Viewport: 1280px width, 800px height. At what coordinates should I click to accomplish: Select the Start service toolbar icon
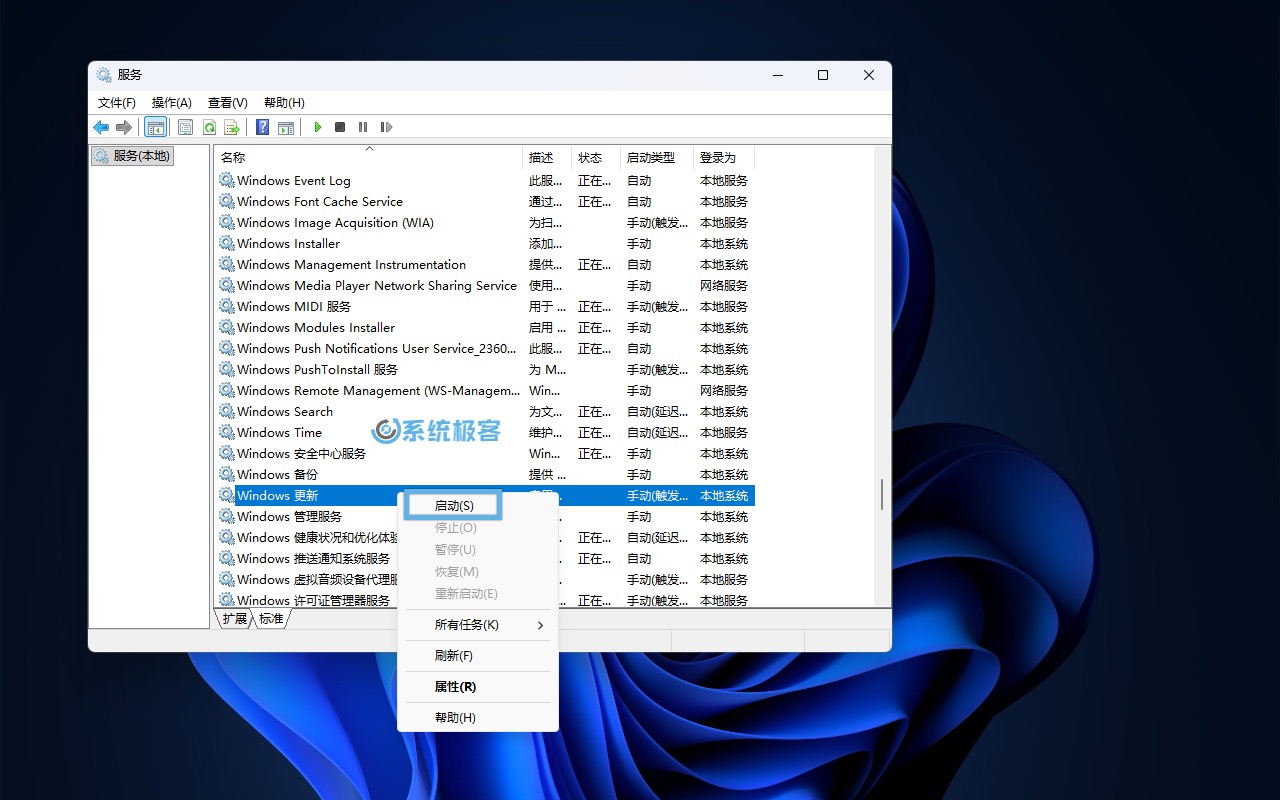pyautogui.click(x=317, y=127)
